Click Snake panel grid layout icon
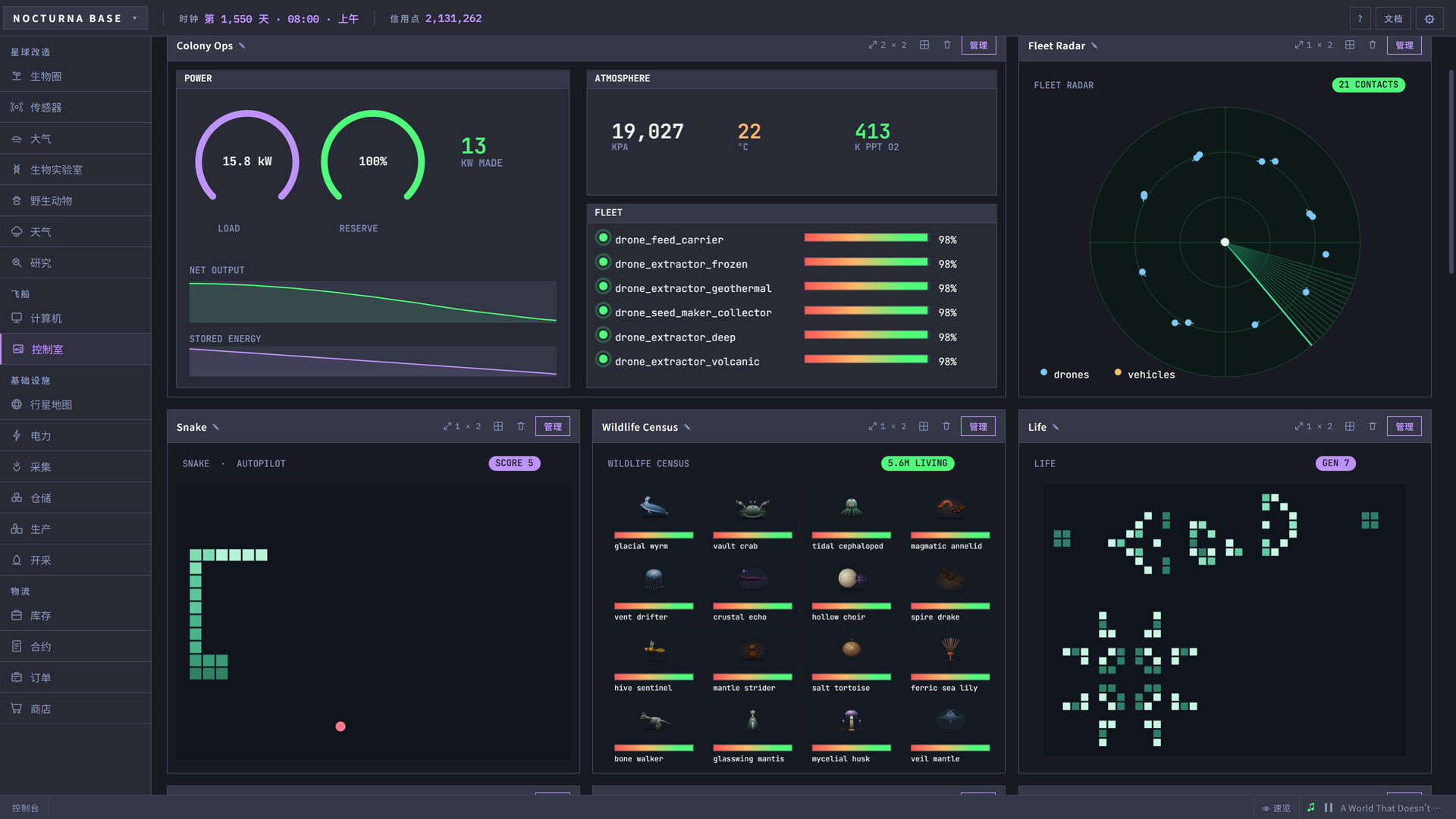Screen dimensions: 1456x819 point(498,426)
